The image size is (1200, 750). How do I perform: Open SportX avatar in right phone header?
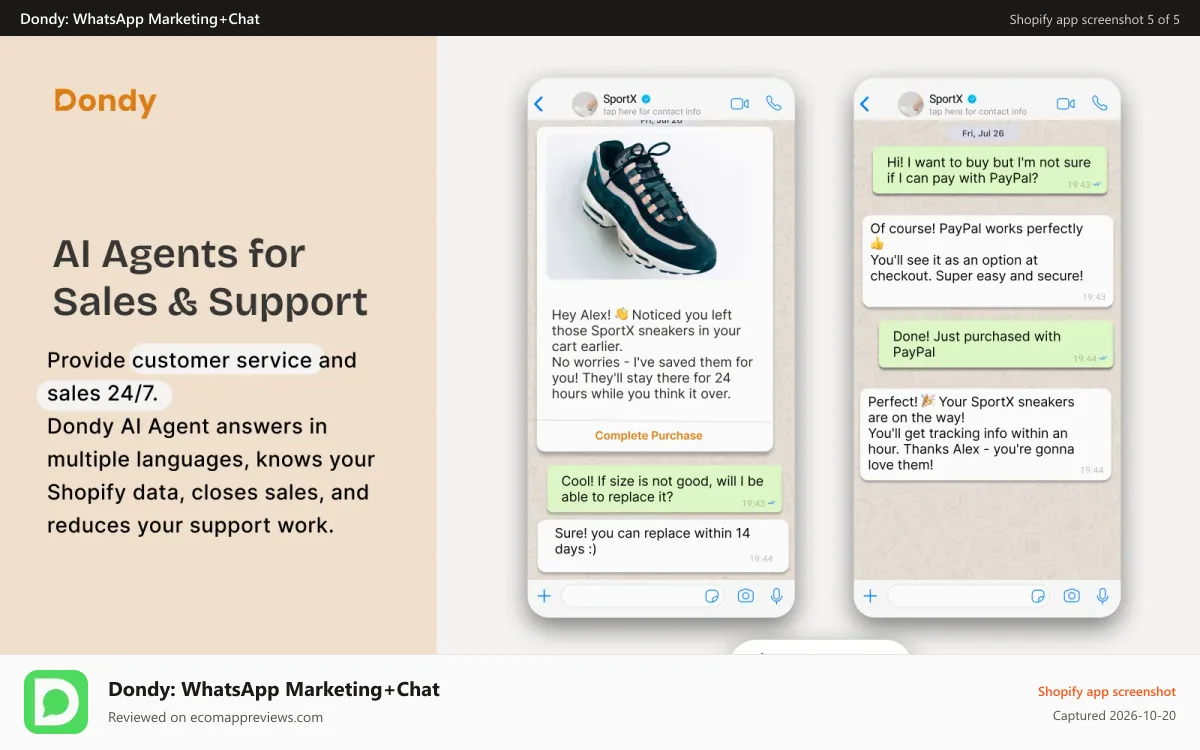[x=910, y=104]
